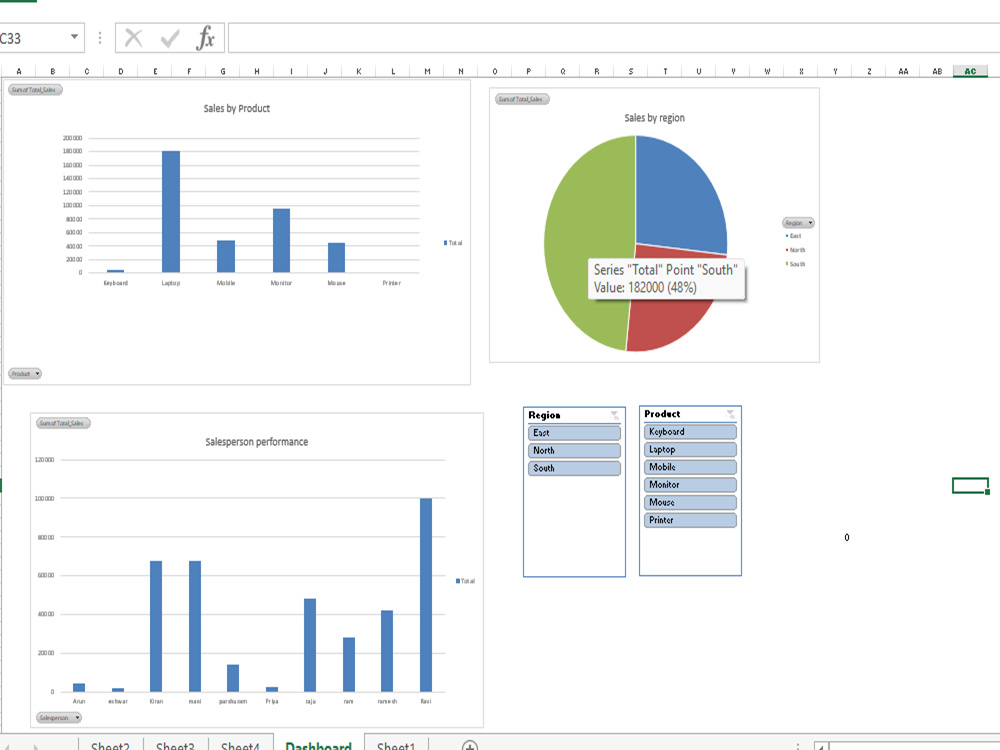The width and height of the screenshot is (1000, 750).
Task: Toggle the Printer product slicer item
Action: (690, 520)
